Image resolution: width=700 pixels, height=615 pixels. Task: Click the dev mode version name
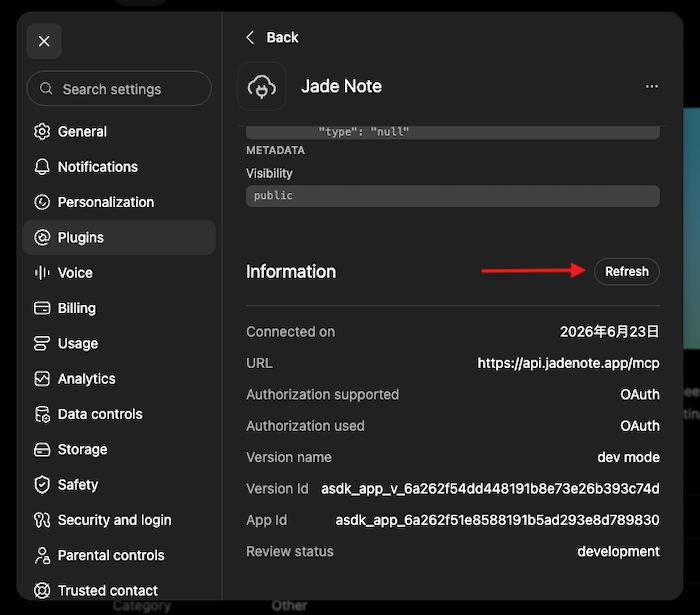pyautogui.click(x=628, y=457)
